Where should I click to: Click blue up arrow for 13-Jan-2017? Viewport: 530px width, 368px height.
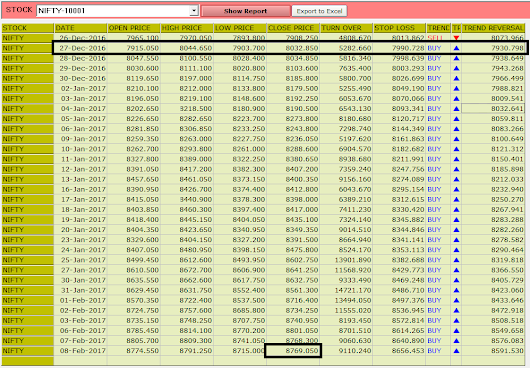pyautogui.click(x=456, y=179)
